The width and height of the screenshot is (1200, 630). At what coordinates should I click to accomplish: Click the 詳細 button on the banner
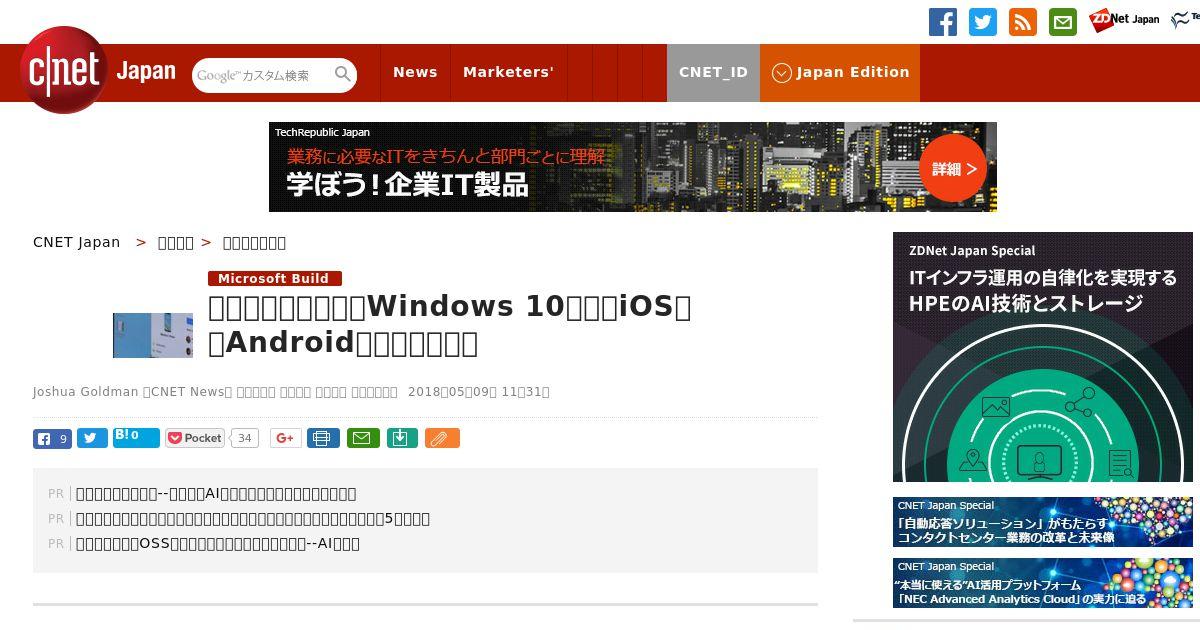click(953, 168)
